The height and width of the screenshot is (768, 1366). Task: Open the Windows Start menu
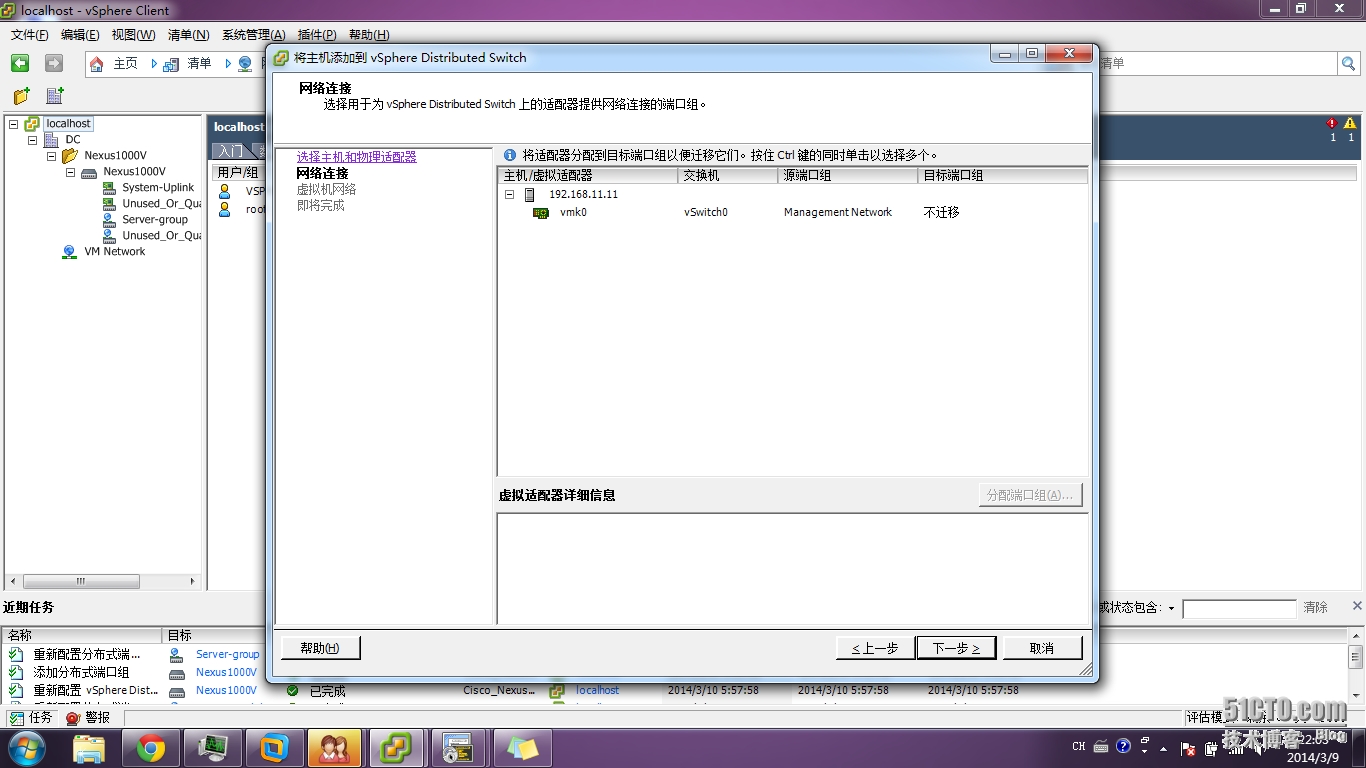click(x=27, y=748)
